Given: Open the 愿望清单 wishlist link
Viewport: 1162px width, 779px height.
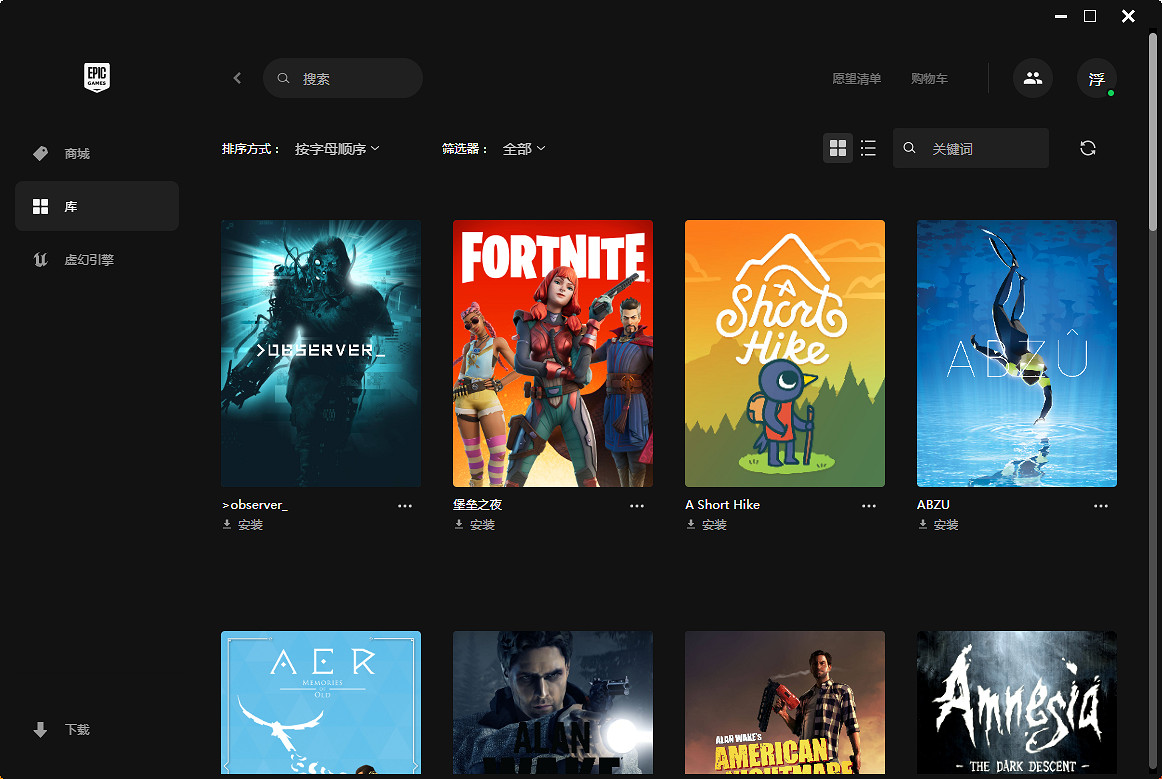Looking at the screenshot, I should click(x=856, y=79).
